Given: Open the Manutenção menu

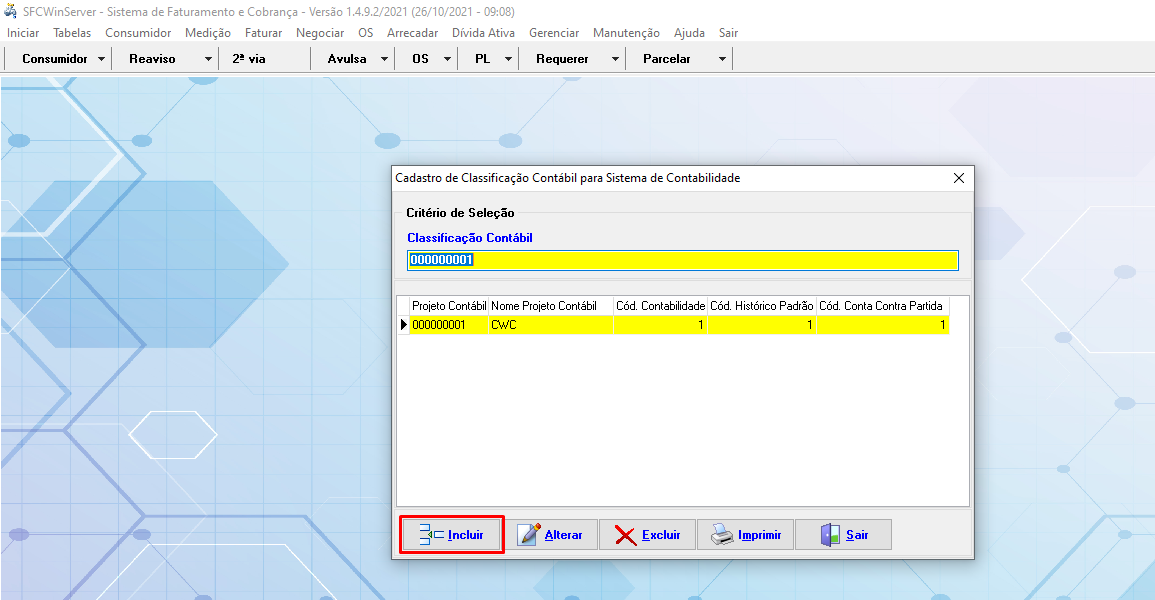Looking at the screenshot, I should (x=626, y=33).
